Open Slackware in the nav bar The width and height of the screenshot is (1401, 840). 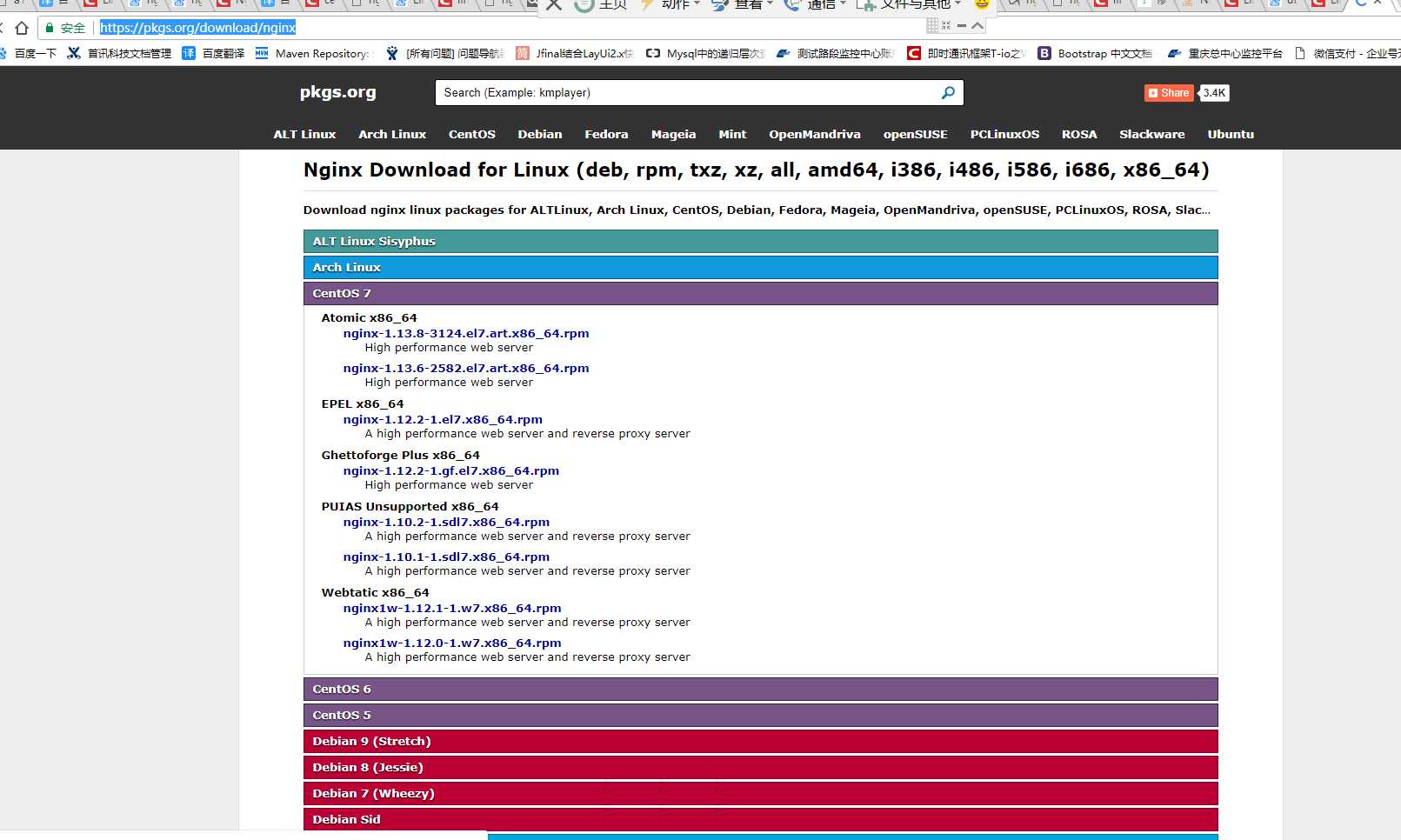[x=1152, y=134]
